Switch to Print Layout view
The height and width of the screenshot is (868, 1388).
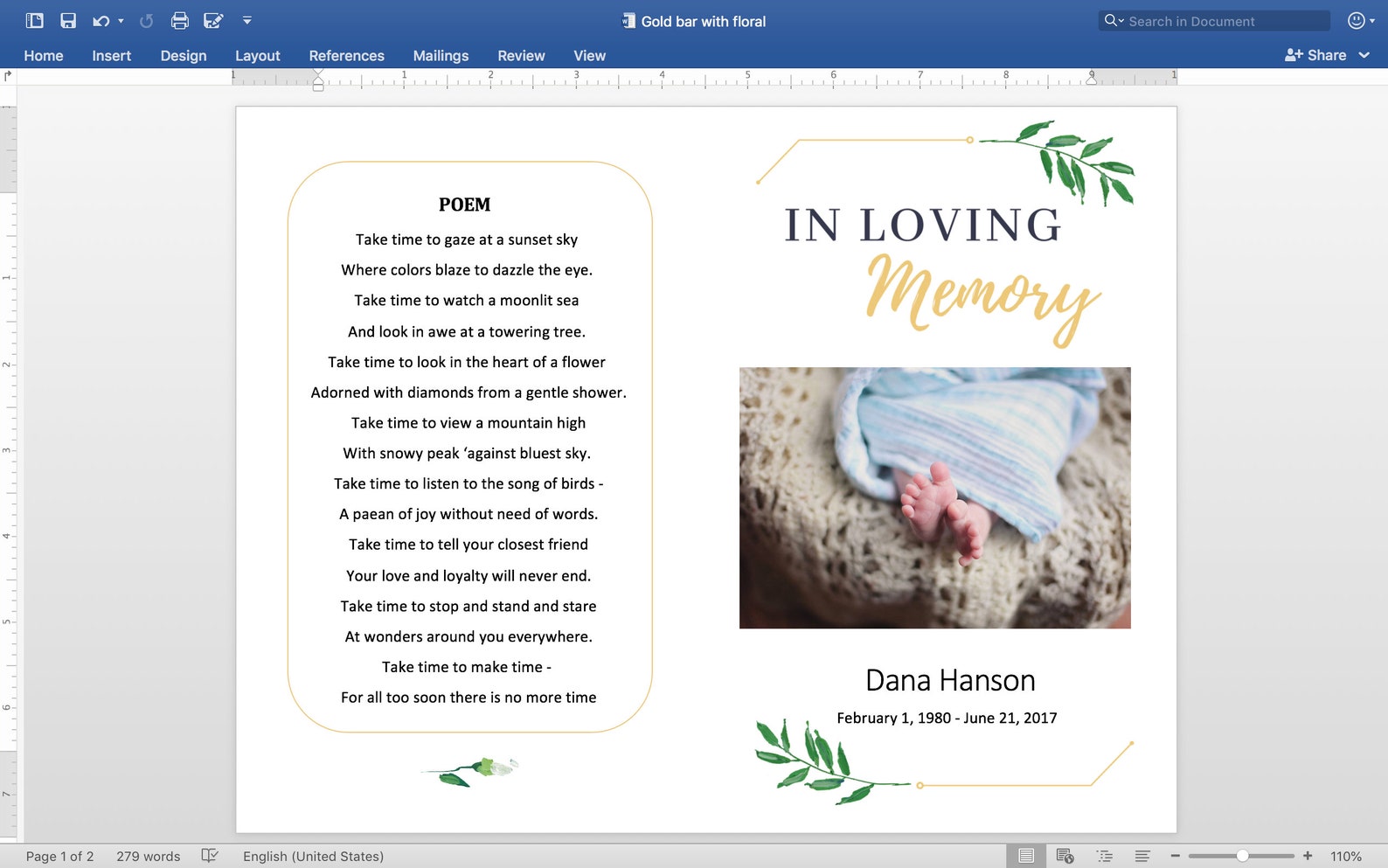tap(1026, 856)
